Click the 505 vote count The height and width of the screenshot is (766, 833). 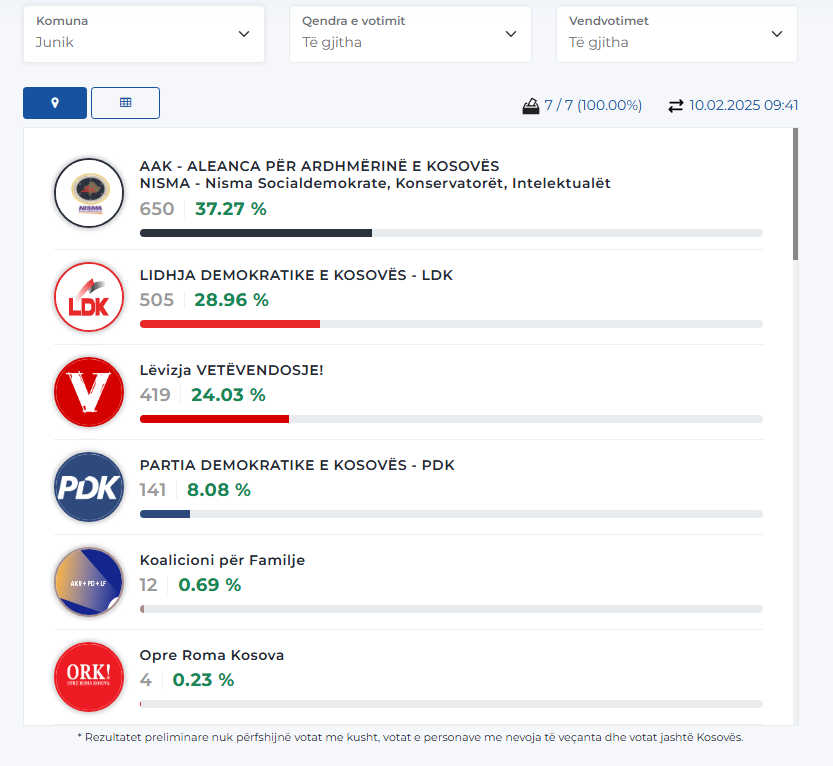[x=157, y=300]
